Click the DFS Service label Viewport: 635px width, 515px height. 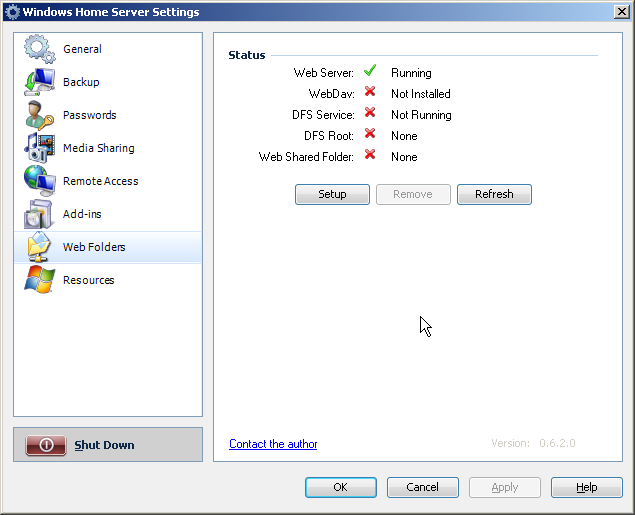coord(323,115)
